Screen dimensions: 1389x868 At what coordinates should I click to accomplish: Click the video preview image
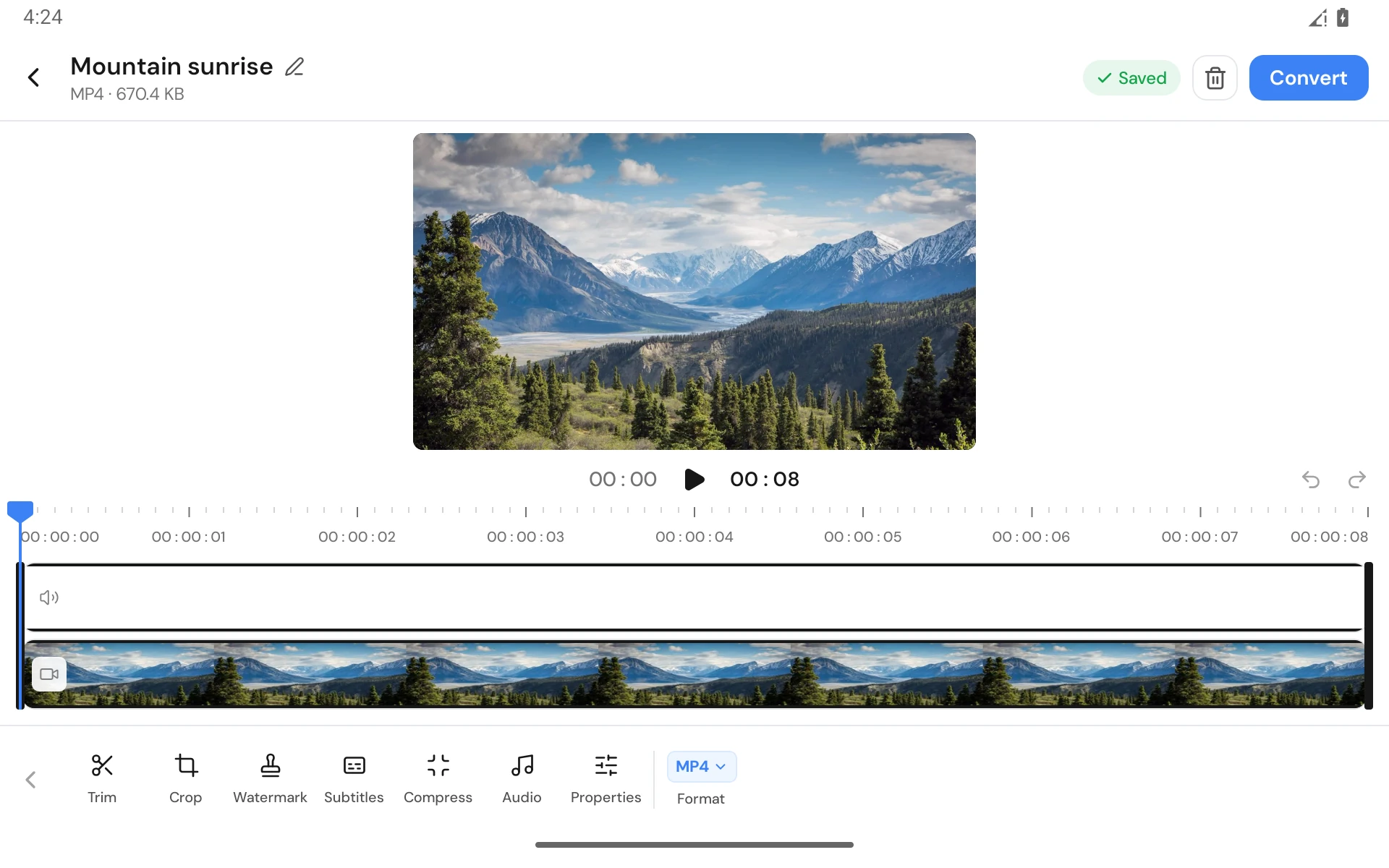pos(694,292)
